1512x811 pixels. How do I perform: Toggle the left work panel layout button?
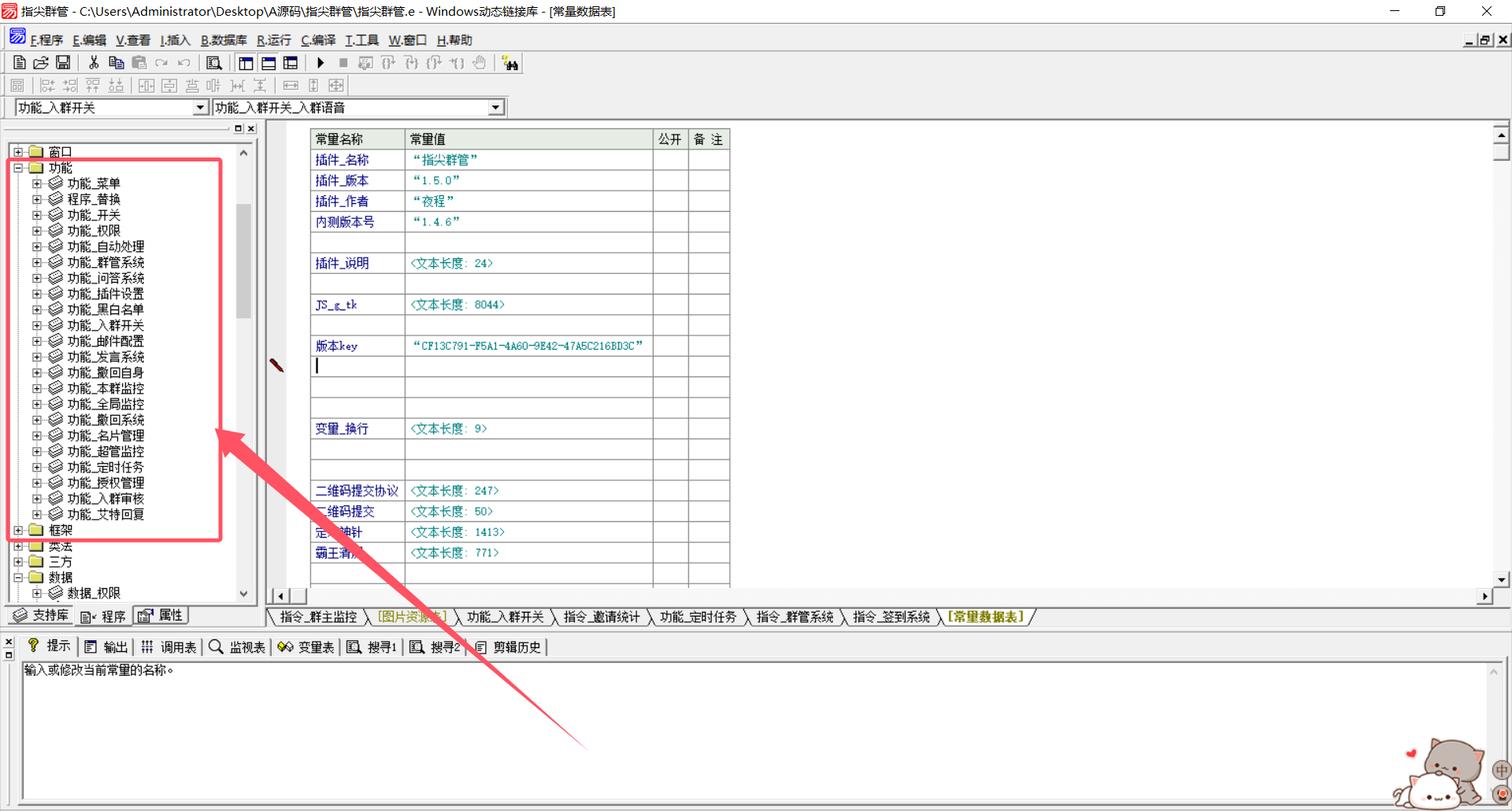tap(246, 63)
